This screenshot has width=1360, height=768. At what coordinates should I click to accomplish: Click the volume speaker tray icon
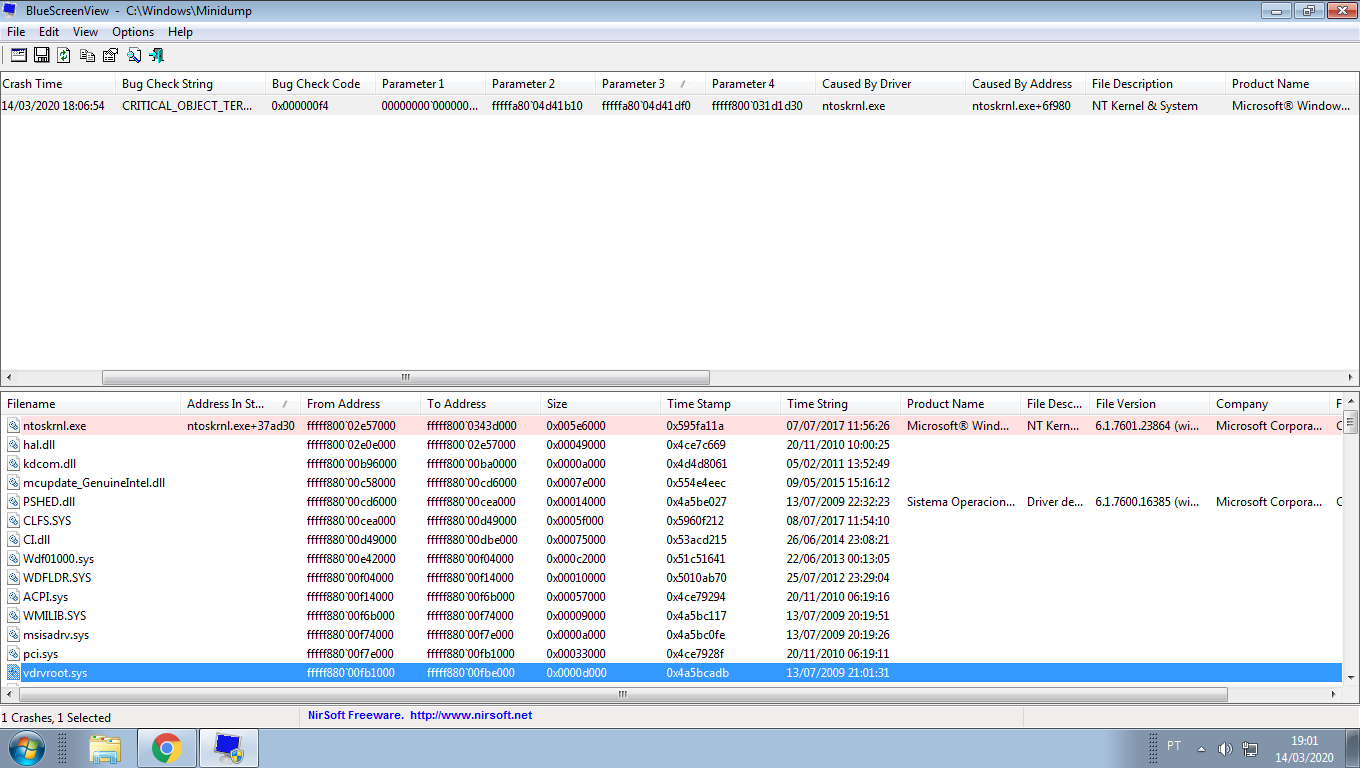(x=1225, y=748)
